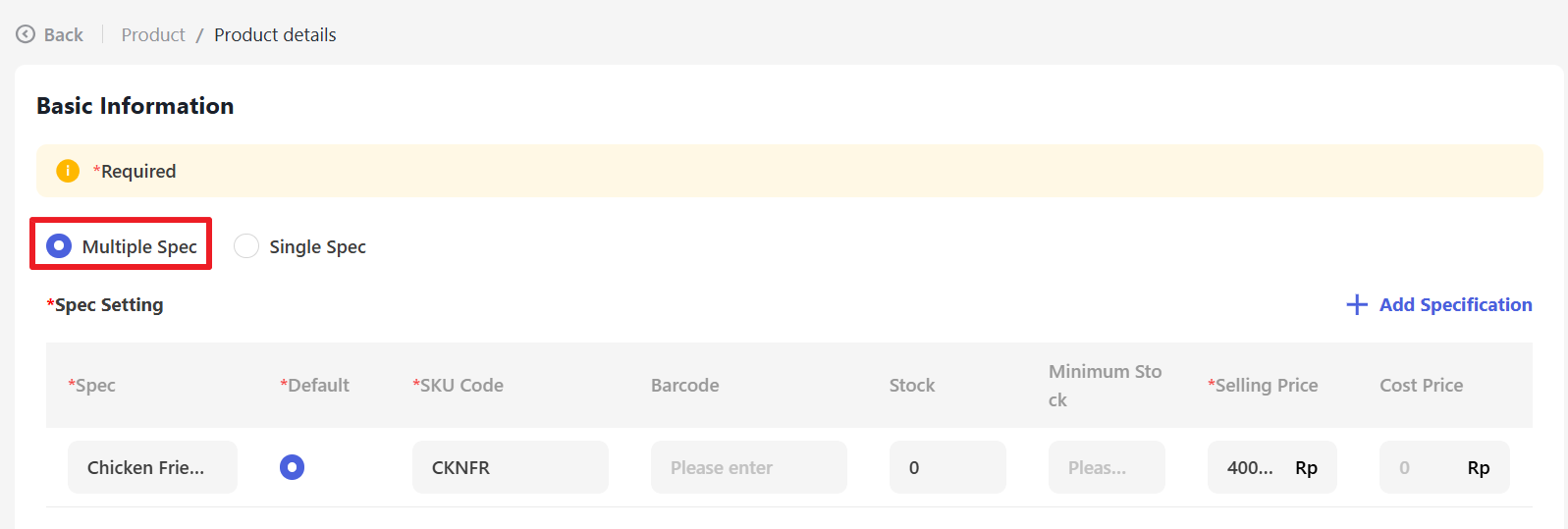Go to the Product breadcrumb

pos(153,34)
